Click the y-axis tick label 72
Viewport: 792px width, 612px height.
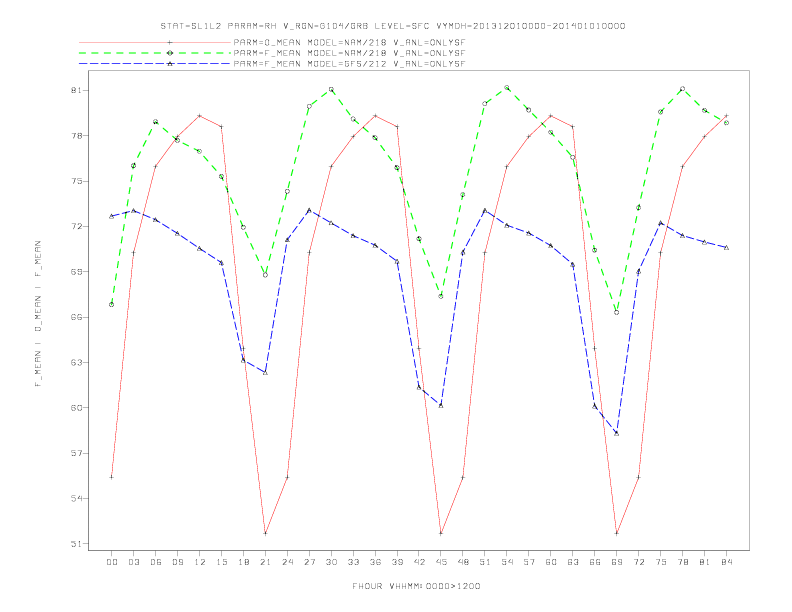[x=76, y=226]
